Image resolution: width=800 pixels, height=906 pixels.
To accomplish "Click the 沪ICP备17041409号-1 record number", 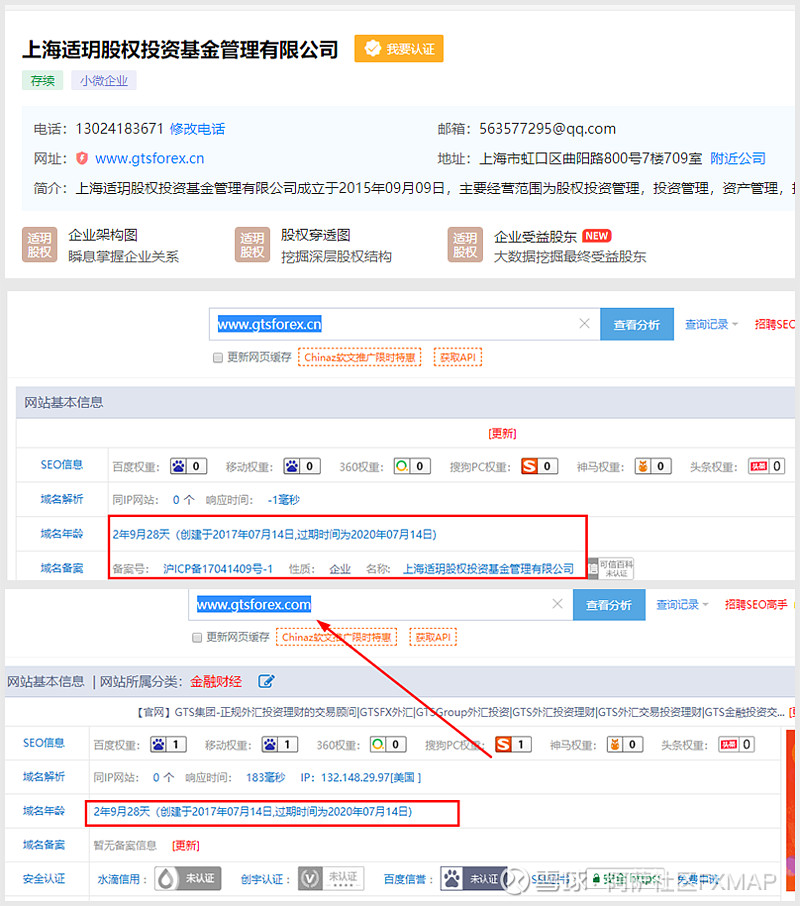I will point(218,569).
